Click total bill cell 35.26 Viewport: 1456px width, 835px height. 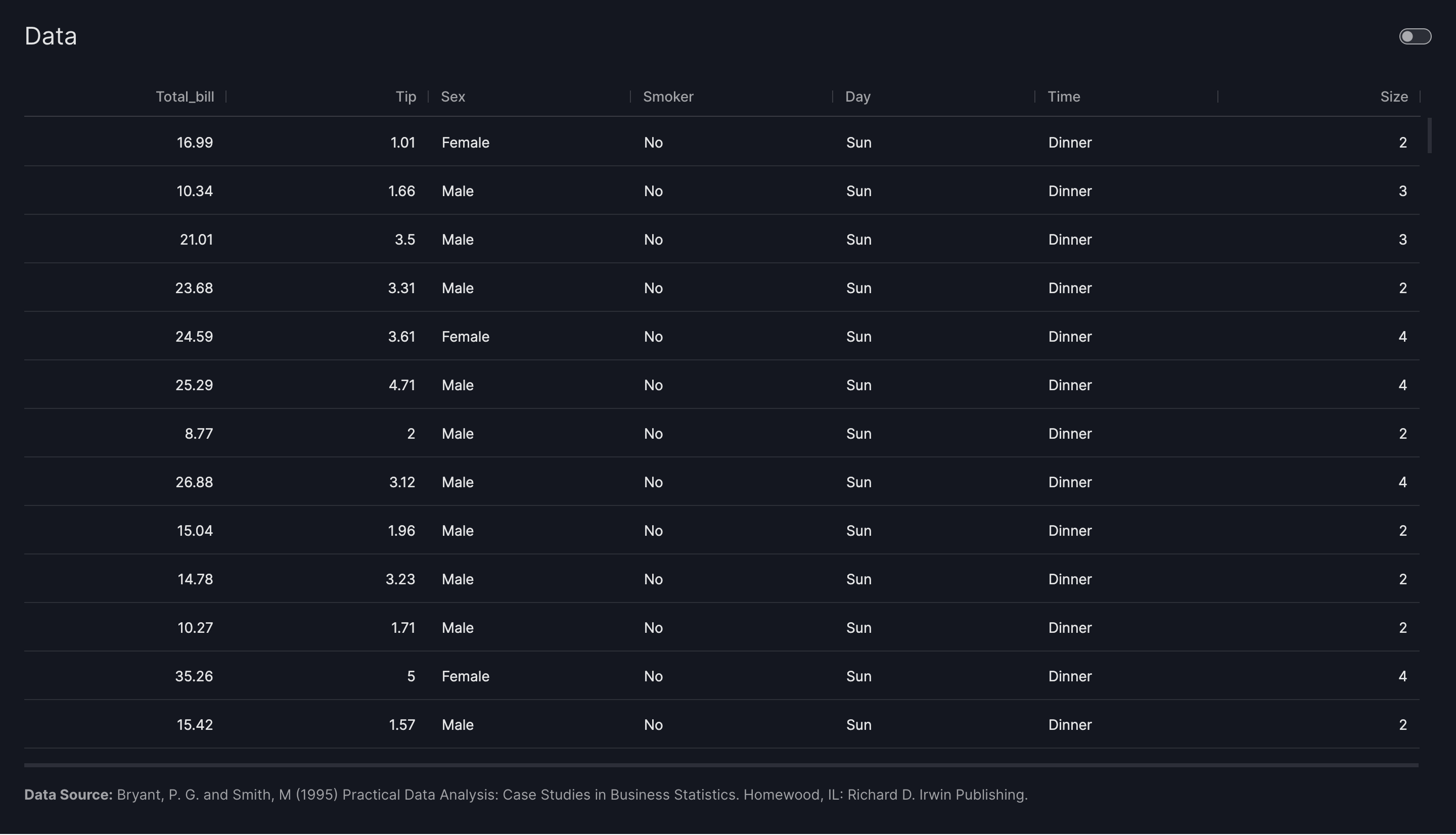coord(194,677)
